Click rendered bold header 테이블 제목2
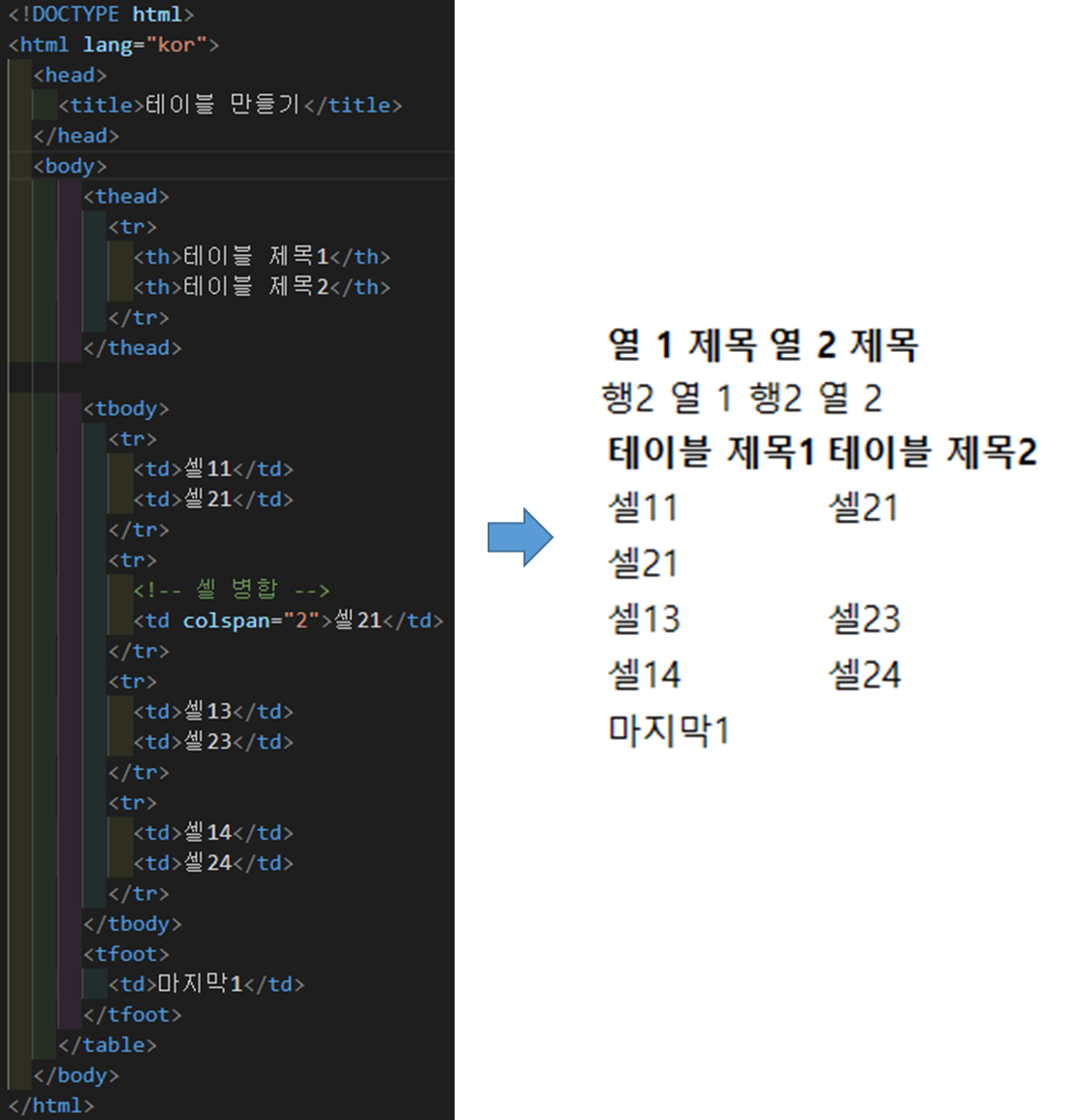Image resolution: width=1076 pixels, height=1120 pixels. [934, 452]
